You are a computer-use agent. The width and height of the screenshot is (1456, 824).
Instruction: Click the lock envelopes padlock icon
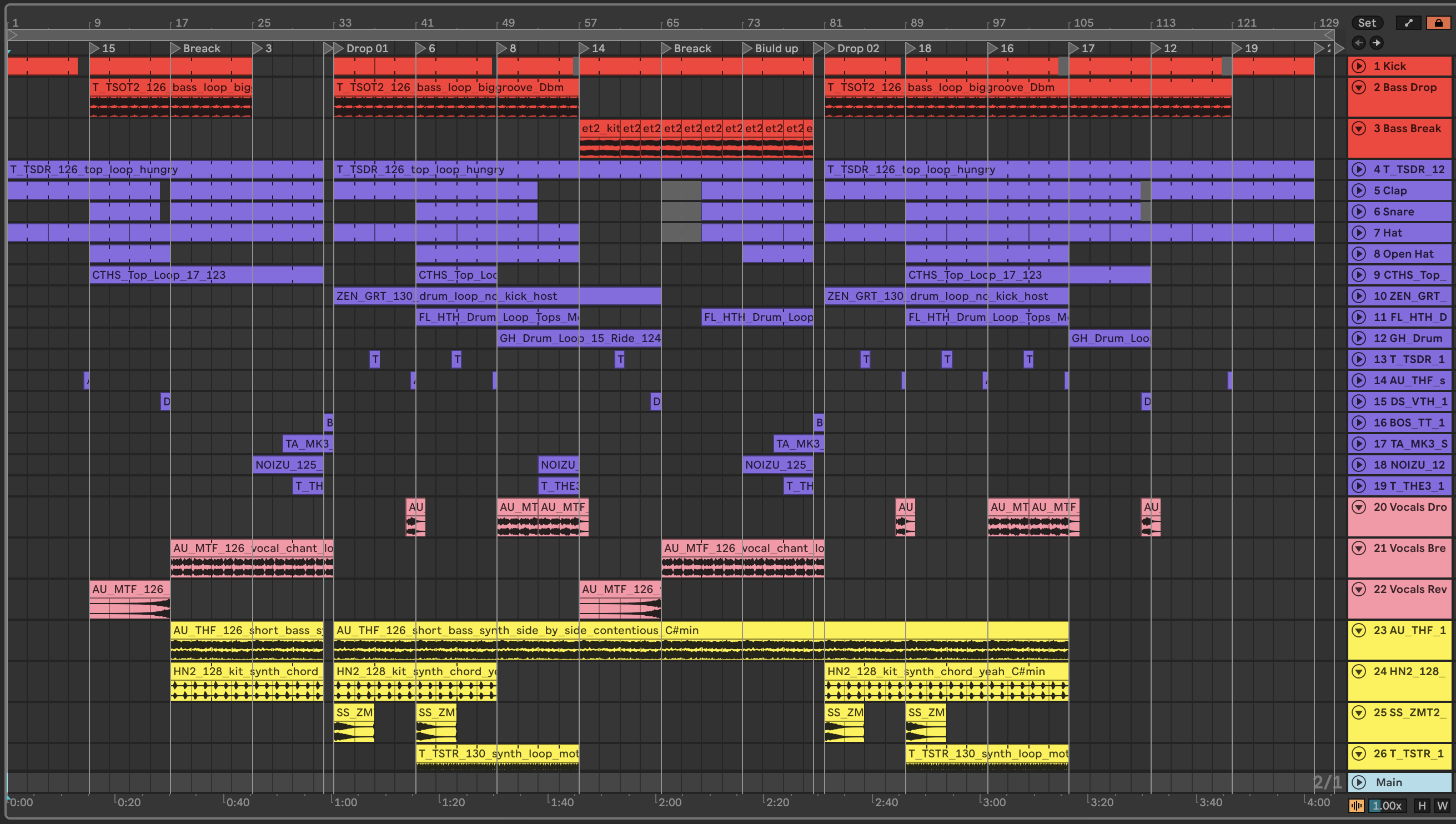point(1438,23)
